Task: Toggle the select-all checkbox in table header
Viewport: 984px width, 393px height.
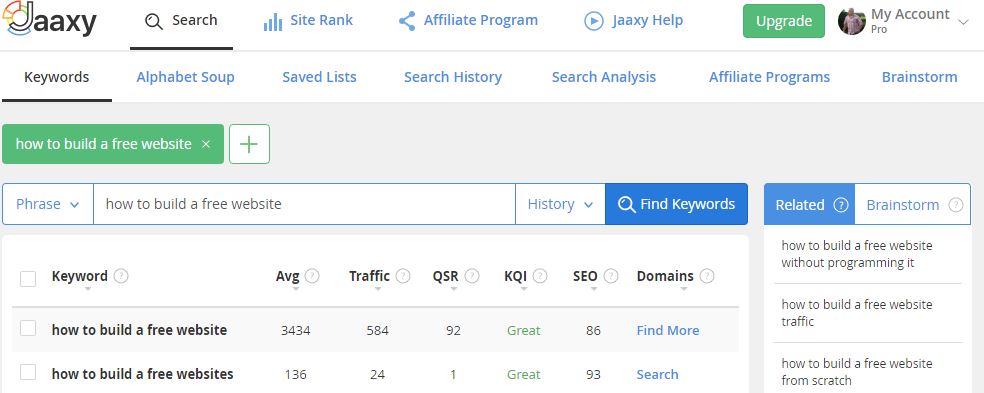Action: [x=28, y=279]
